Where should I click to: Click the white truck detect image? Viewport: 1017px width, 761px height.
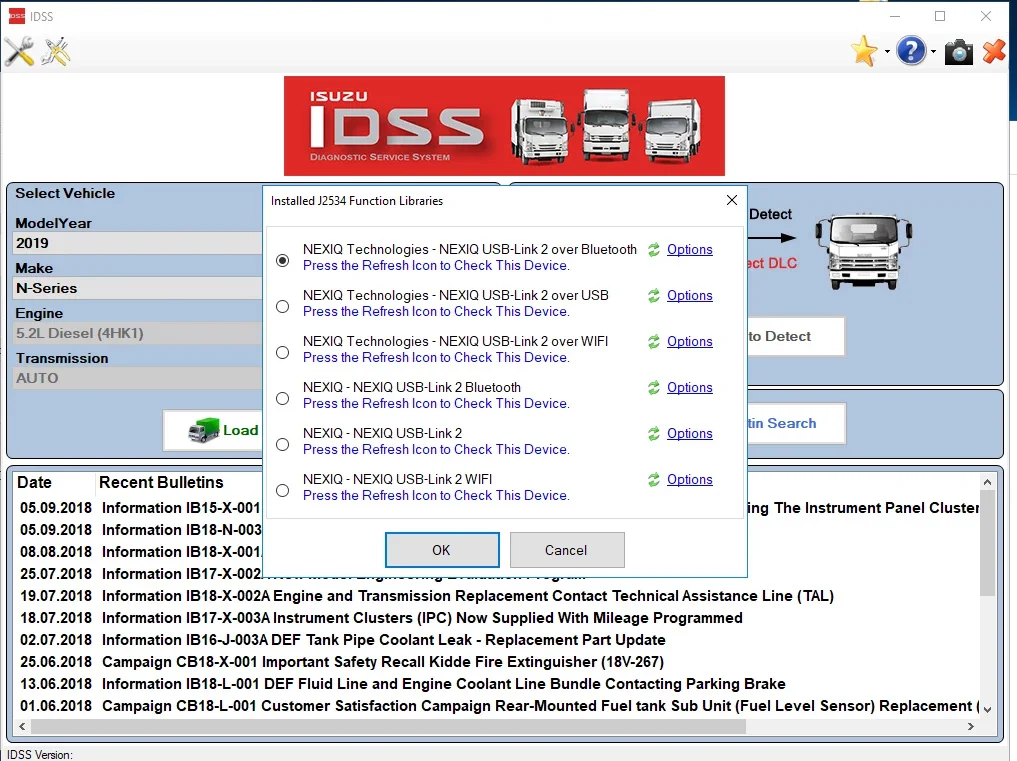863,252
